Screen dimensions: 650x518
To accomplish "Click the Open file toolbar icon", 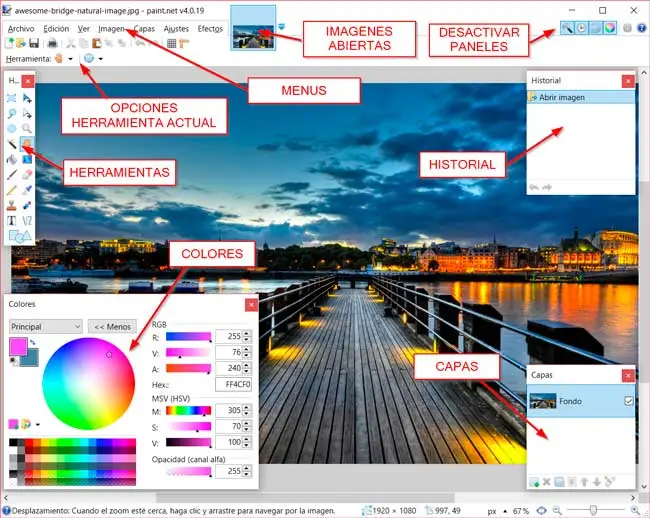I will [x=21, y=43].
